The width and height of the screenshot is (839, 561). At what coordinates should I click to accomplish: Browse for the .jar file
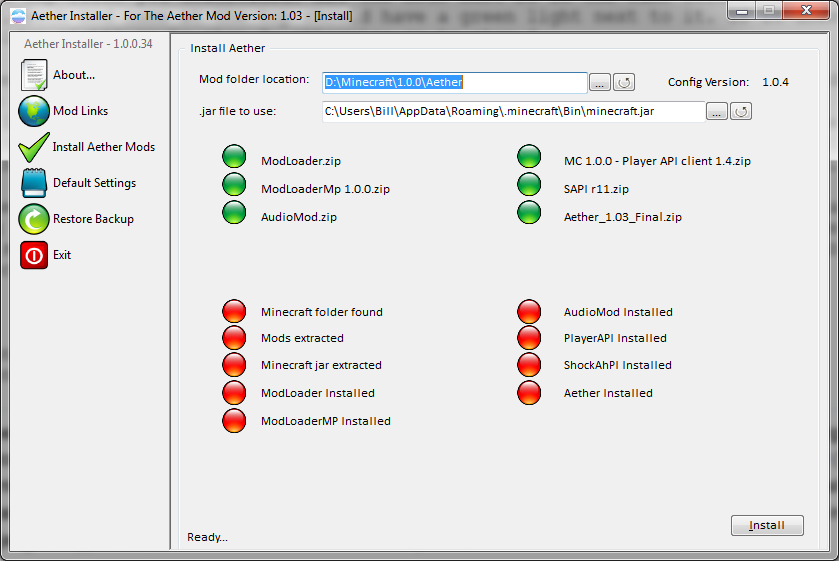tap(717, 111)
